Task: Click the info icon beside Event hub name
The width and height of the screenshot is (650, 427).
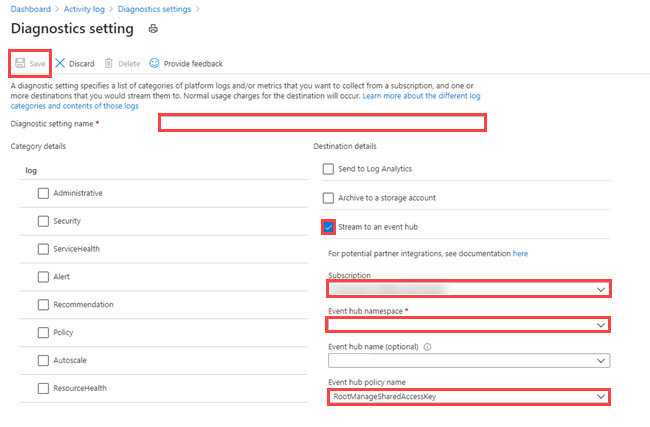Action: pos(427,347)
